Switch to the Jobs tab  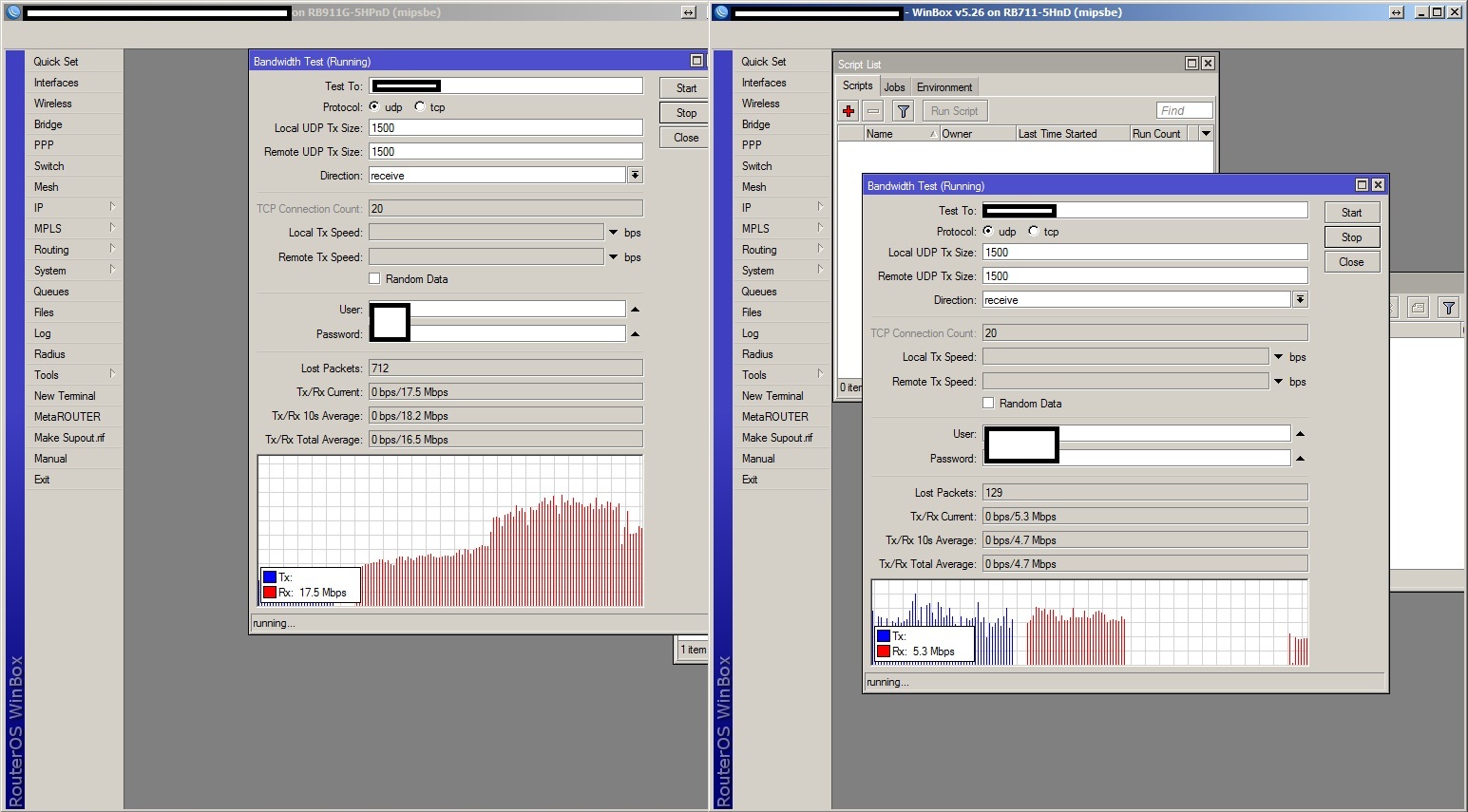(x=894, y=86)
